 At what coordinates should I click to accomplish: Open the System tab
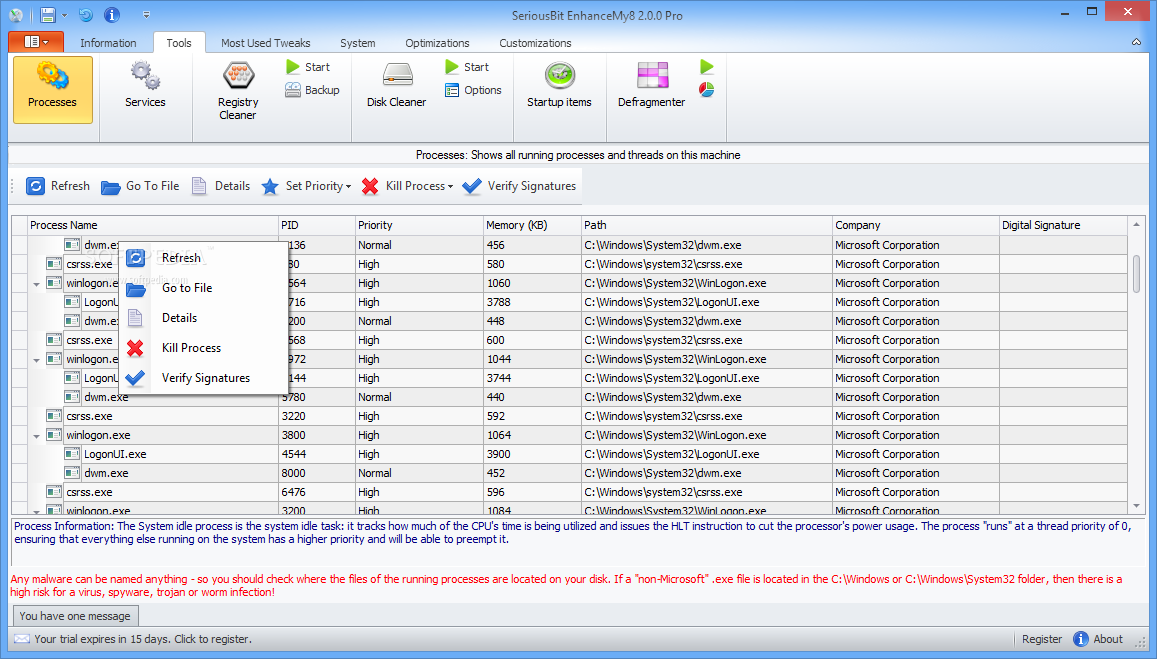tap(358, 43)
